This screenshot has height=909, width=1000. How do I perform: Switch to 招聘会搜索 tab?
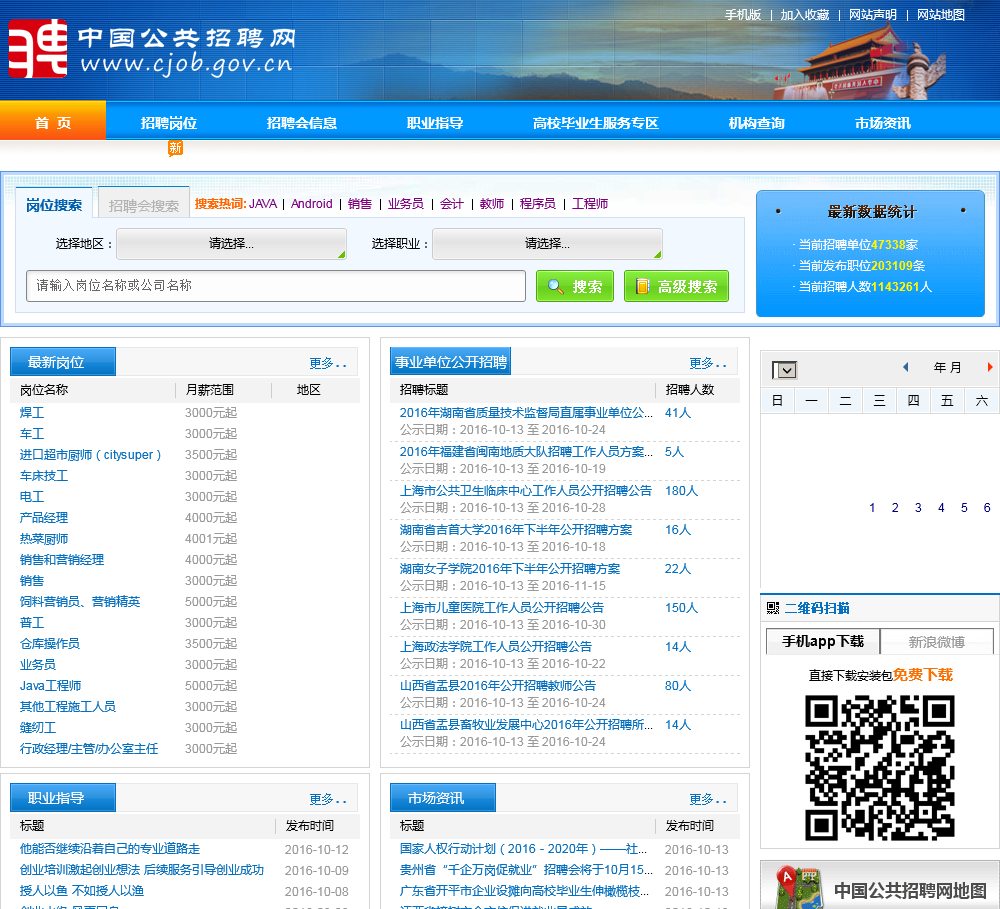coord(144,206)
